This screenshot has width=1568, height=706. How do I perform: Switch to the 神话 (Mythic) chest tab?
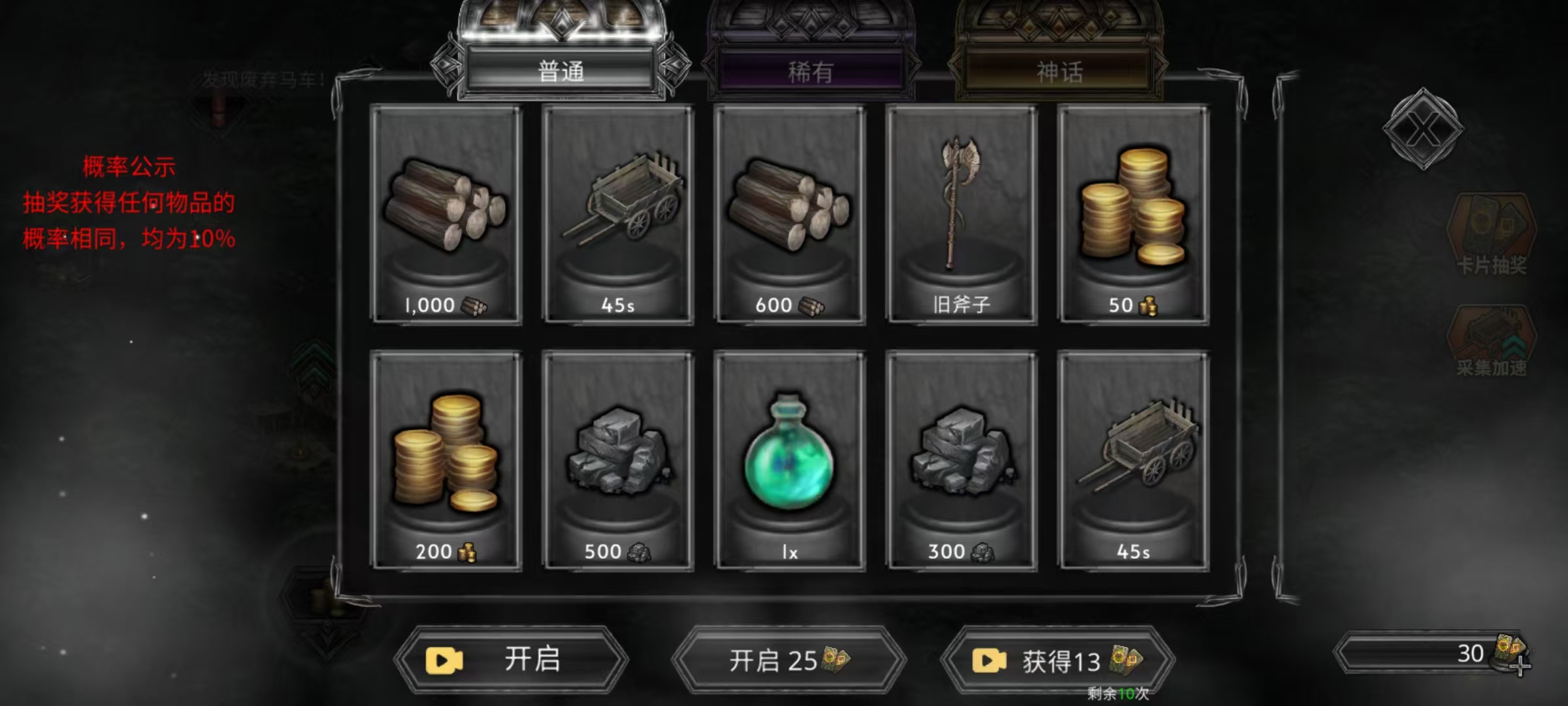[x=1059, y=71]
